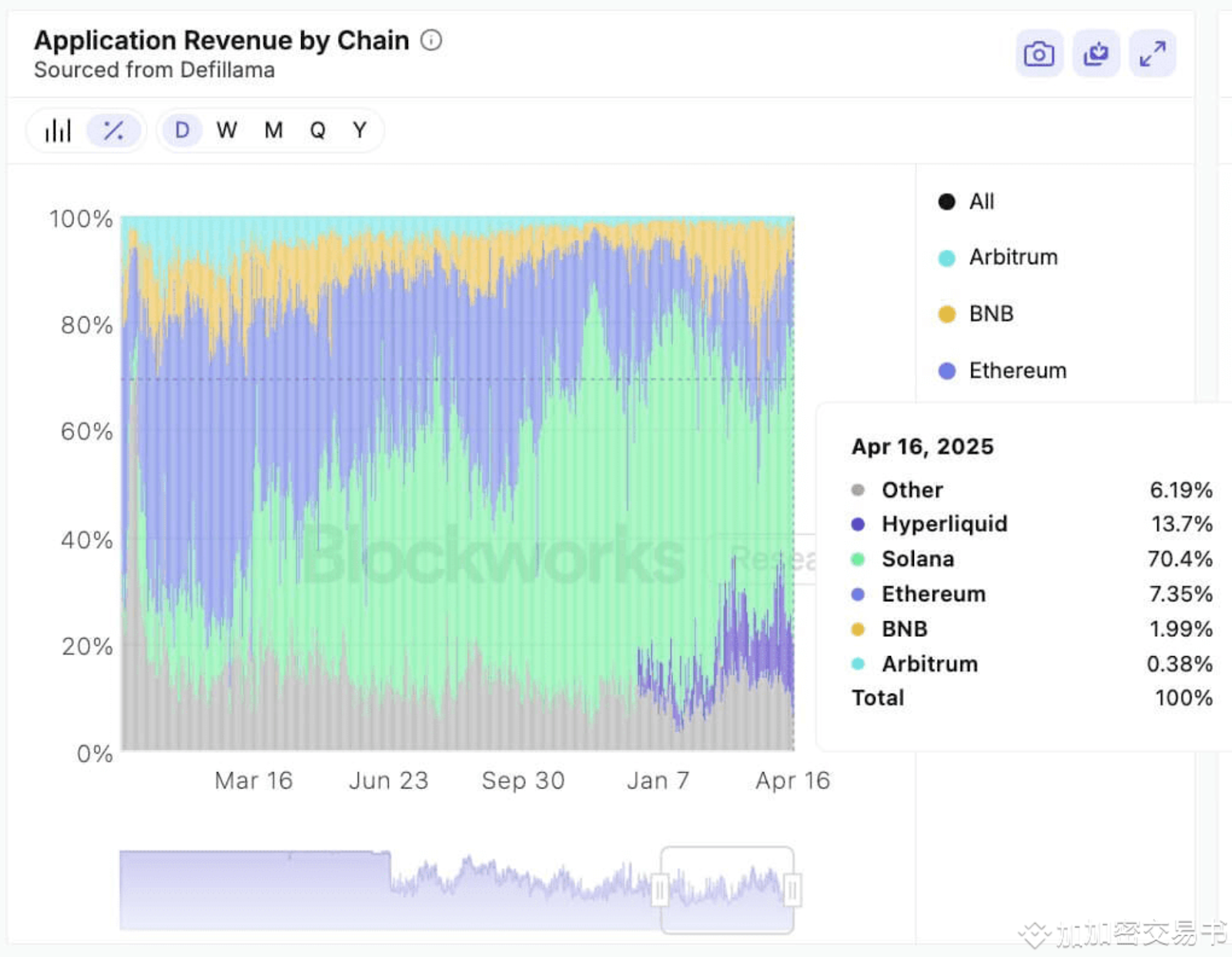Click the selected range window in navigator
The image size is (1232, 957).
coord(727,890)
